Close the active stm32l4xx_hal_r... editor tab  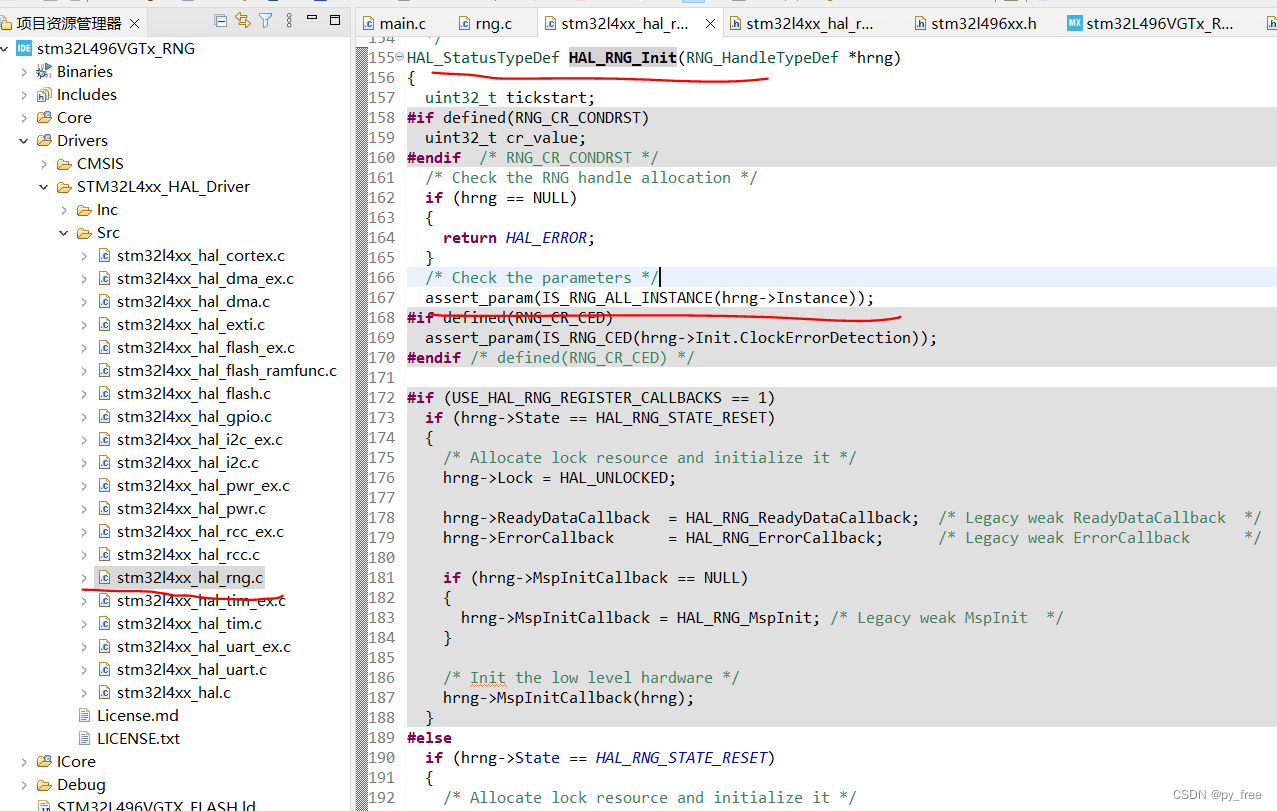coord(710,24)
